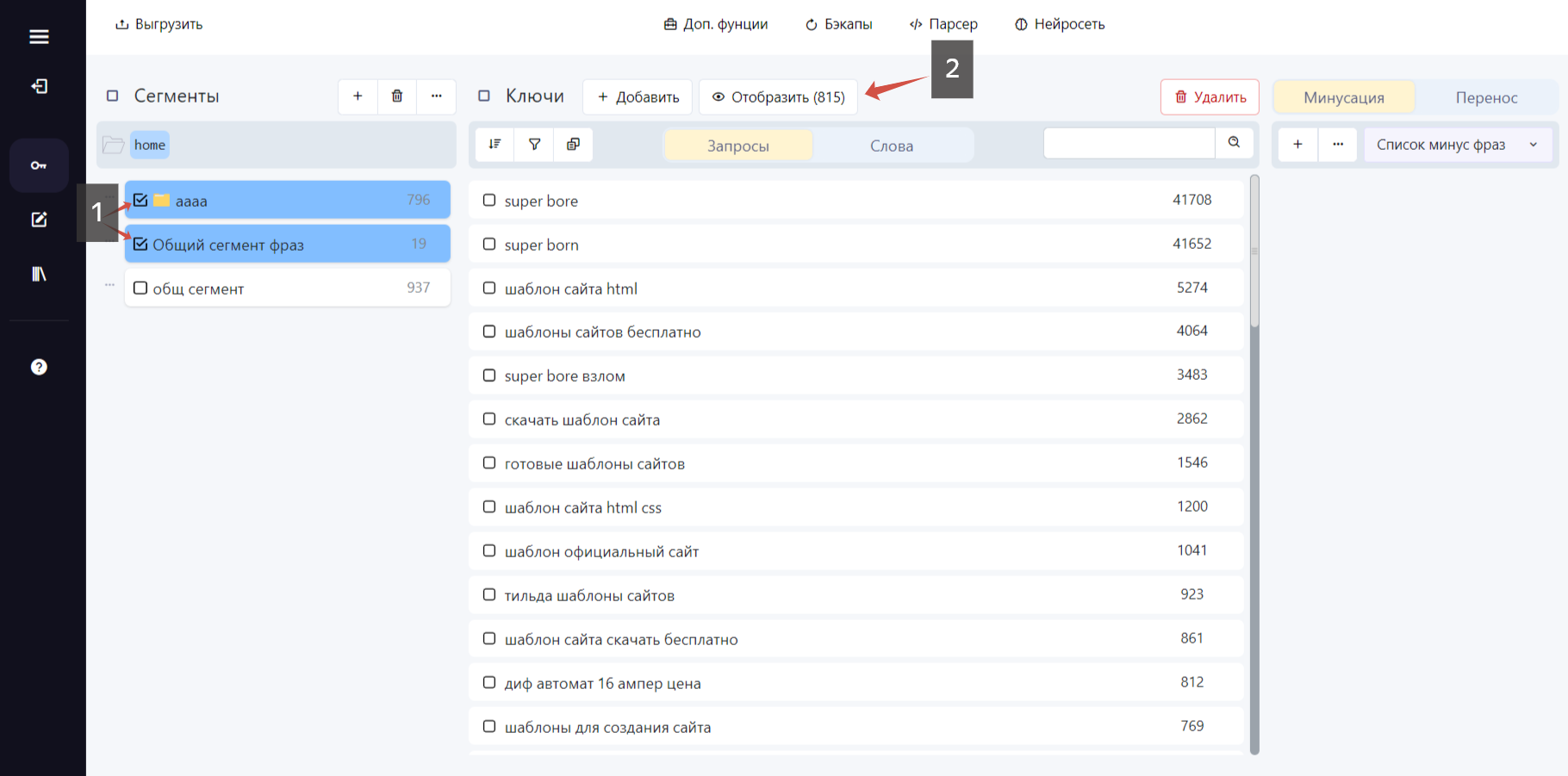The height and width of the screenshot is (776, 1568).
Task: Open the hamburger menu in sidebar
Action: click(x=39, y=36)
